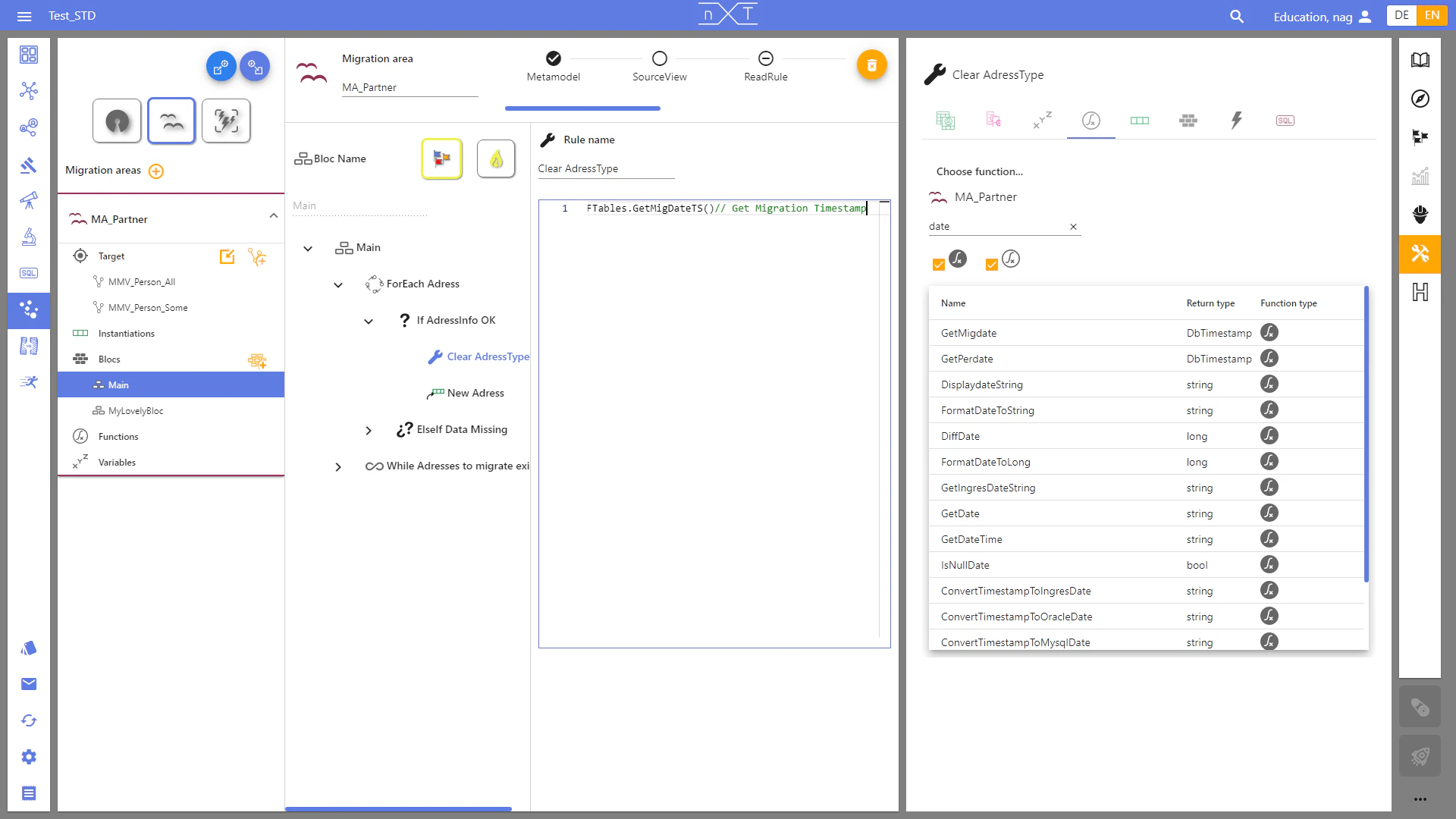Click the delete trash icon near ReadRule
Image resolution: width=1456 pixels, height=819 pixels.
(871, 65)
